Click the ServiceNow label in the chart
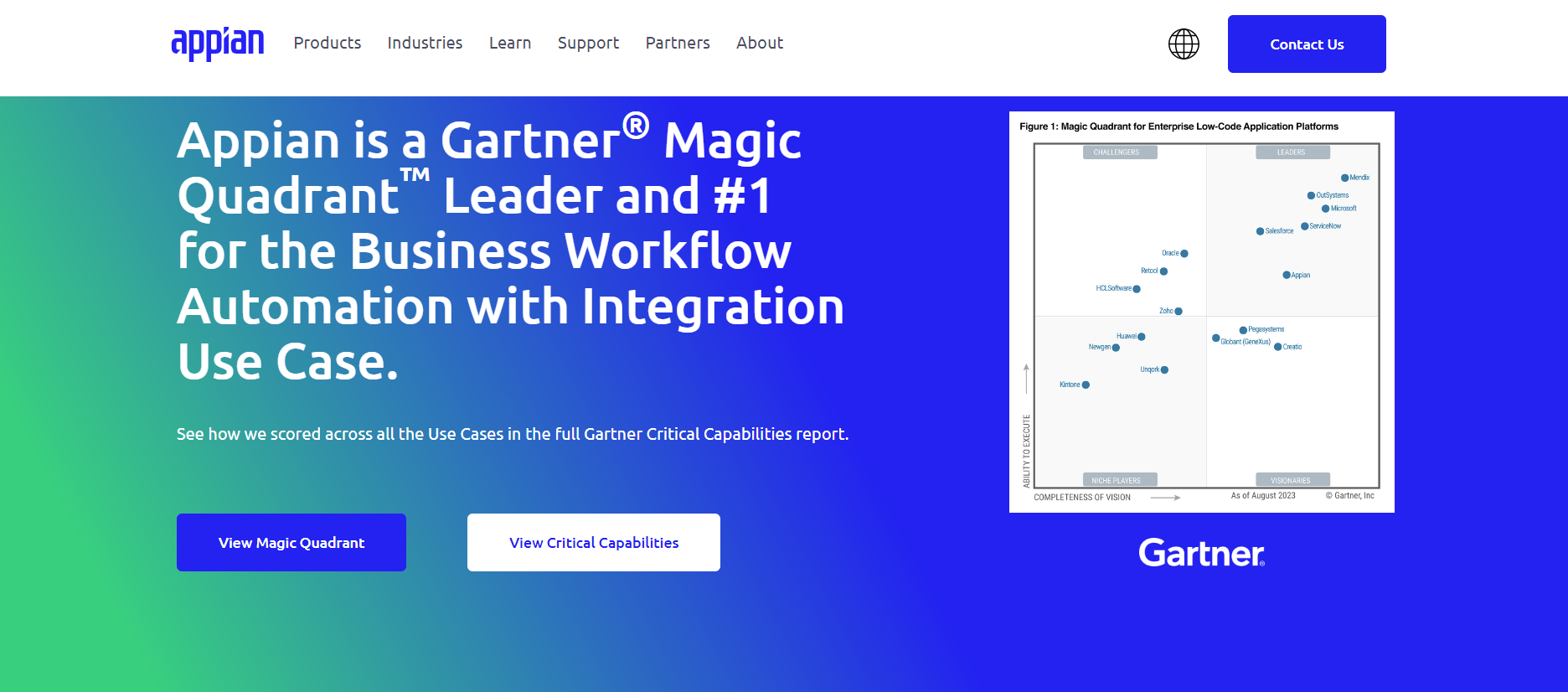1568x692 pixels. [1325, 226]
